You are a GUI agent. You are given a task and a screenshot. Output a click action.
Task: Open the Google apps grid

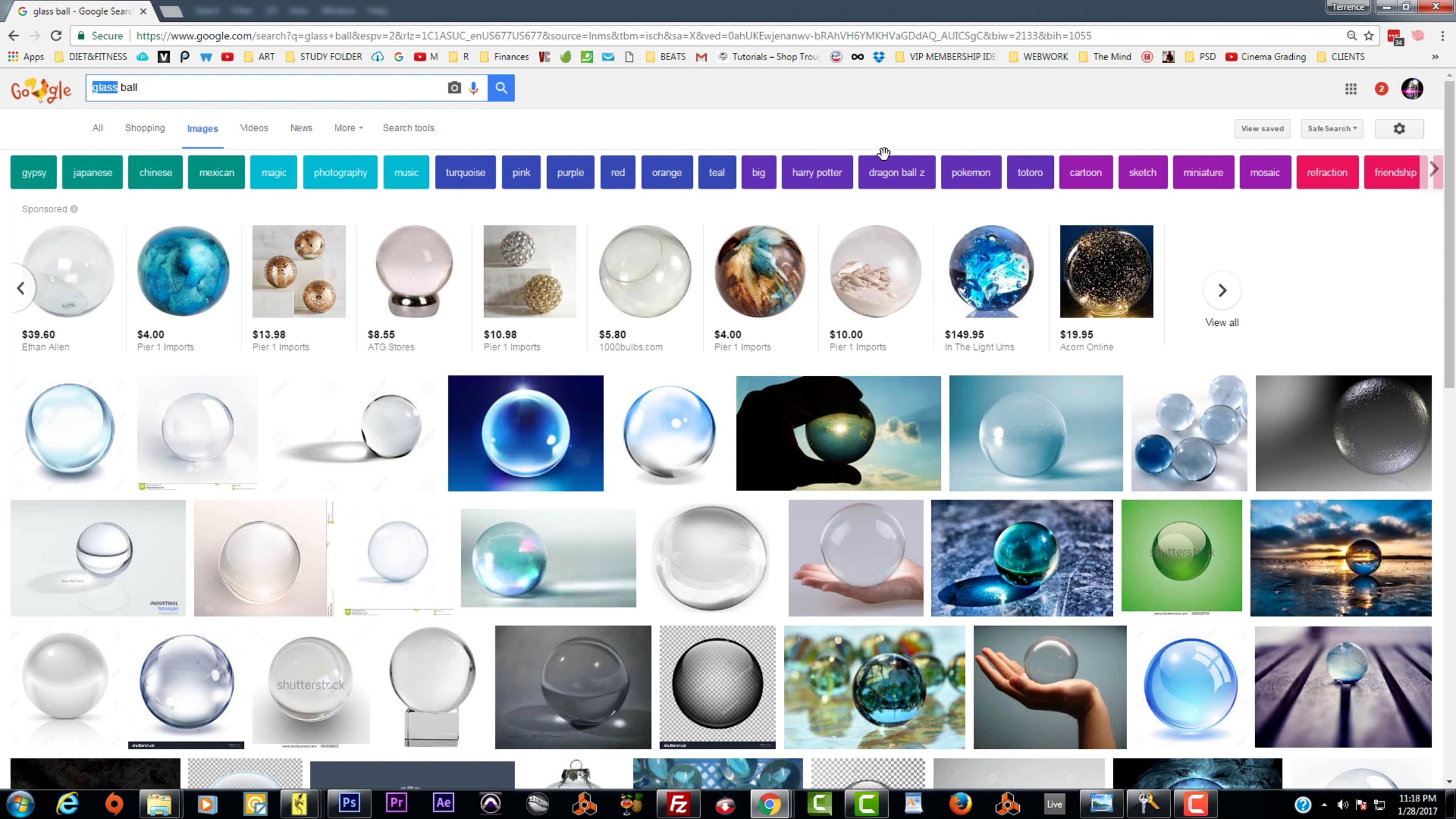click(1350, 89)
